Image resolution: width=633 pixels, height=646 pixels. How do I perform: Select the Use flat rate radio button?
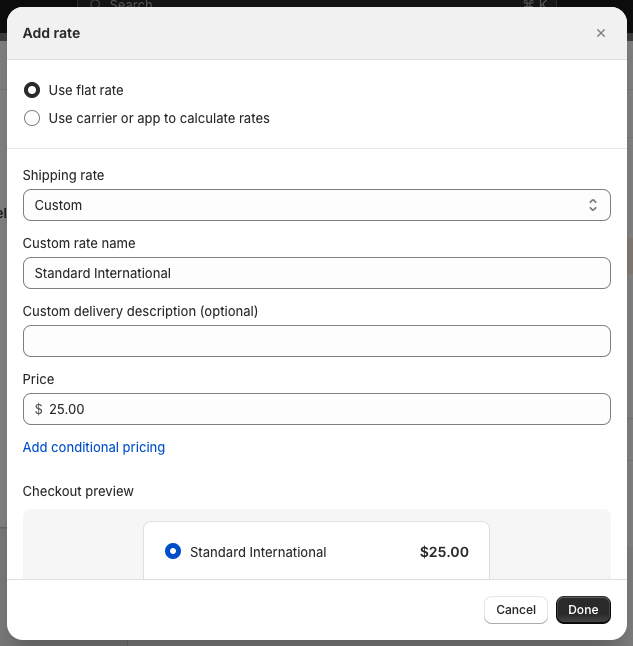pyautogui.click(x=32, y=90)
